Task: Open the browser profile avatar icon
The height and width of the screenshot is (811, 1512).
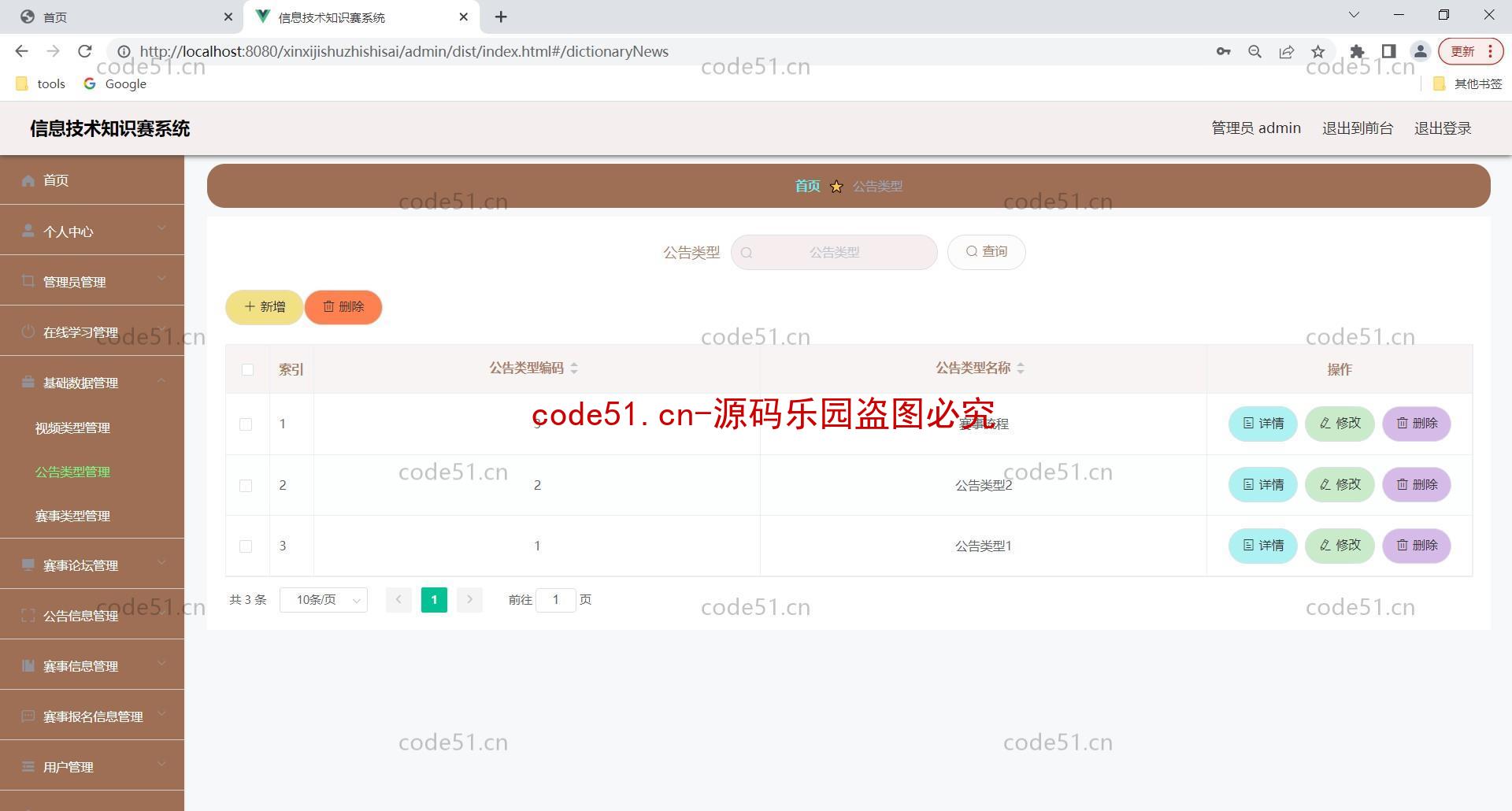Action: coord(1421,51)
